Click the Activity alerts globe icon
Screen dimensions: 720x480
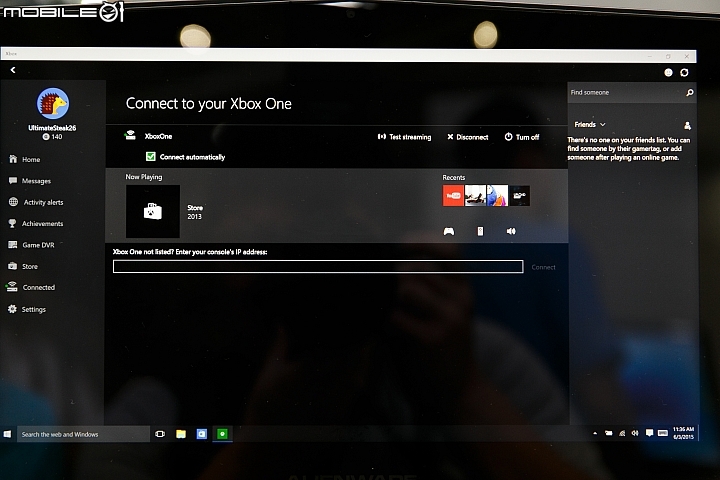[13, 202]
